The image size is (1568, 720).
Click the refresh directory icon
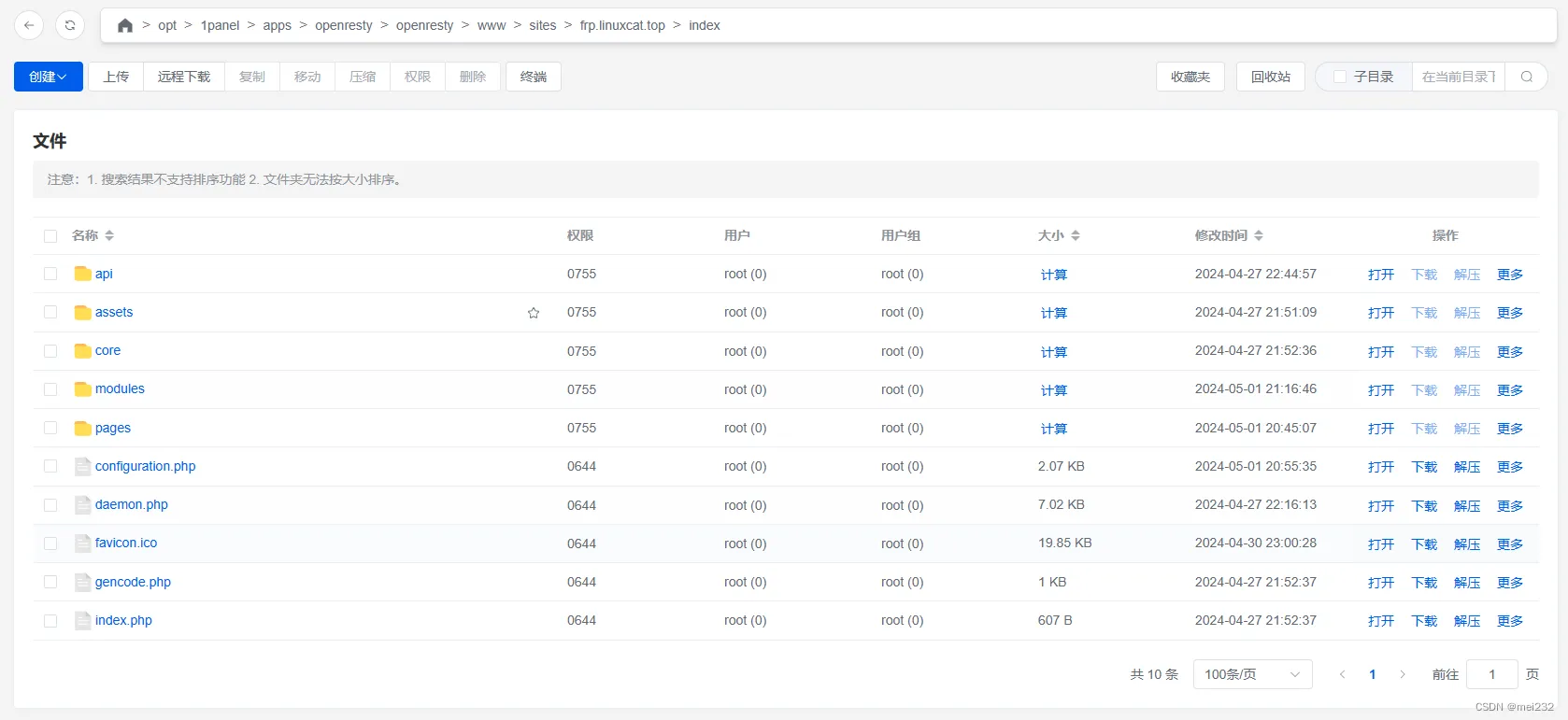click(x=70, y=25)
